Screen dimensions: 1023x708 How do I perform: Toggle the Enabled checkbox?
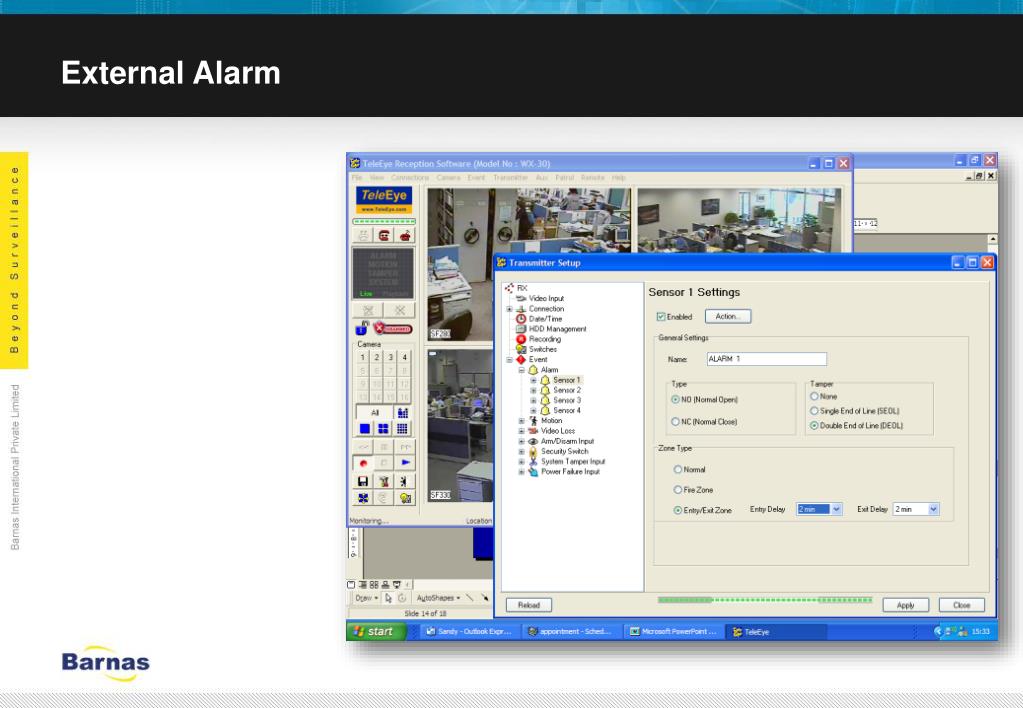coord(660,316)
